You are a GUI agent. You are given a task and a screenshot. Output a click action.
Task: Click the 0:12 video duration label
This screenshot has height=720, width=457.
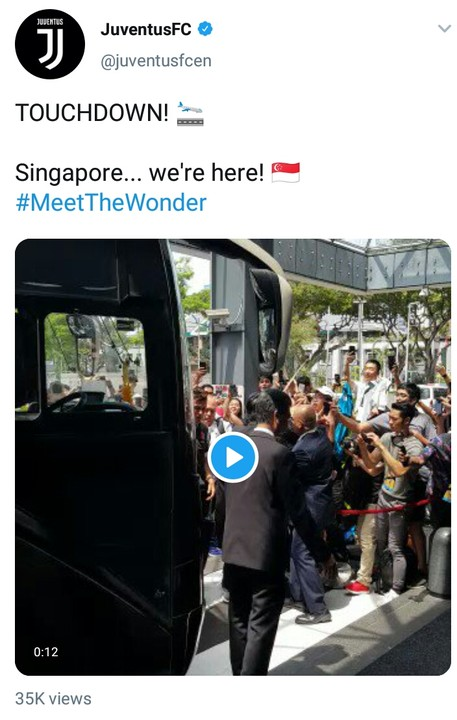45,652
